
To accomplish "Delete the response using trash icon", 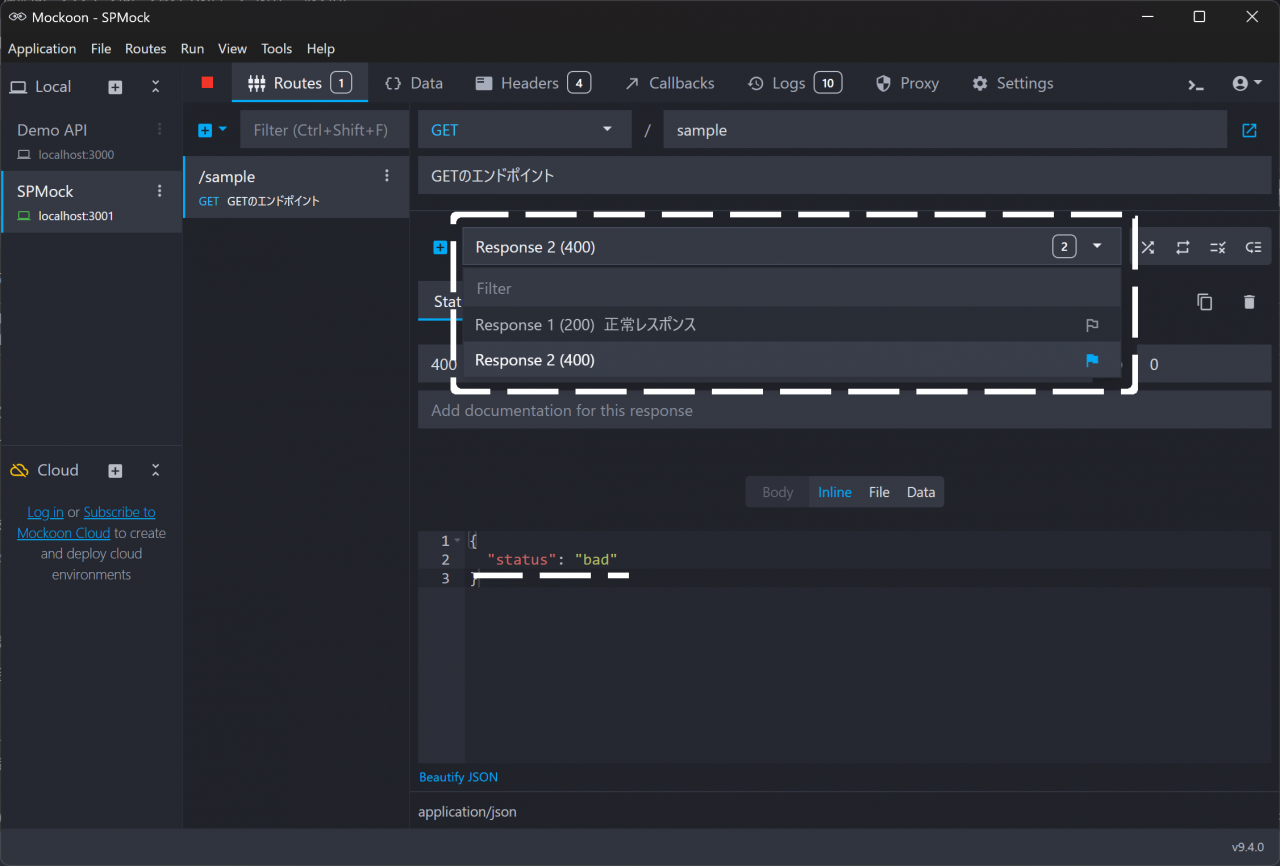I will click(x=1249, y=302).
